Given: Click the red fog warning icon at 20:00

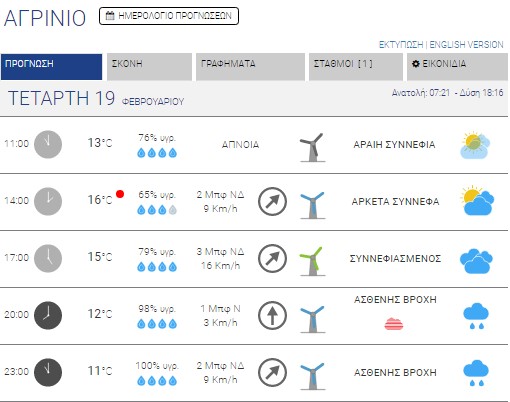Looking at the screenshot, I should tap(394, 324).
